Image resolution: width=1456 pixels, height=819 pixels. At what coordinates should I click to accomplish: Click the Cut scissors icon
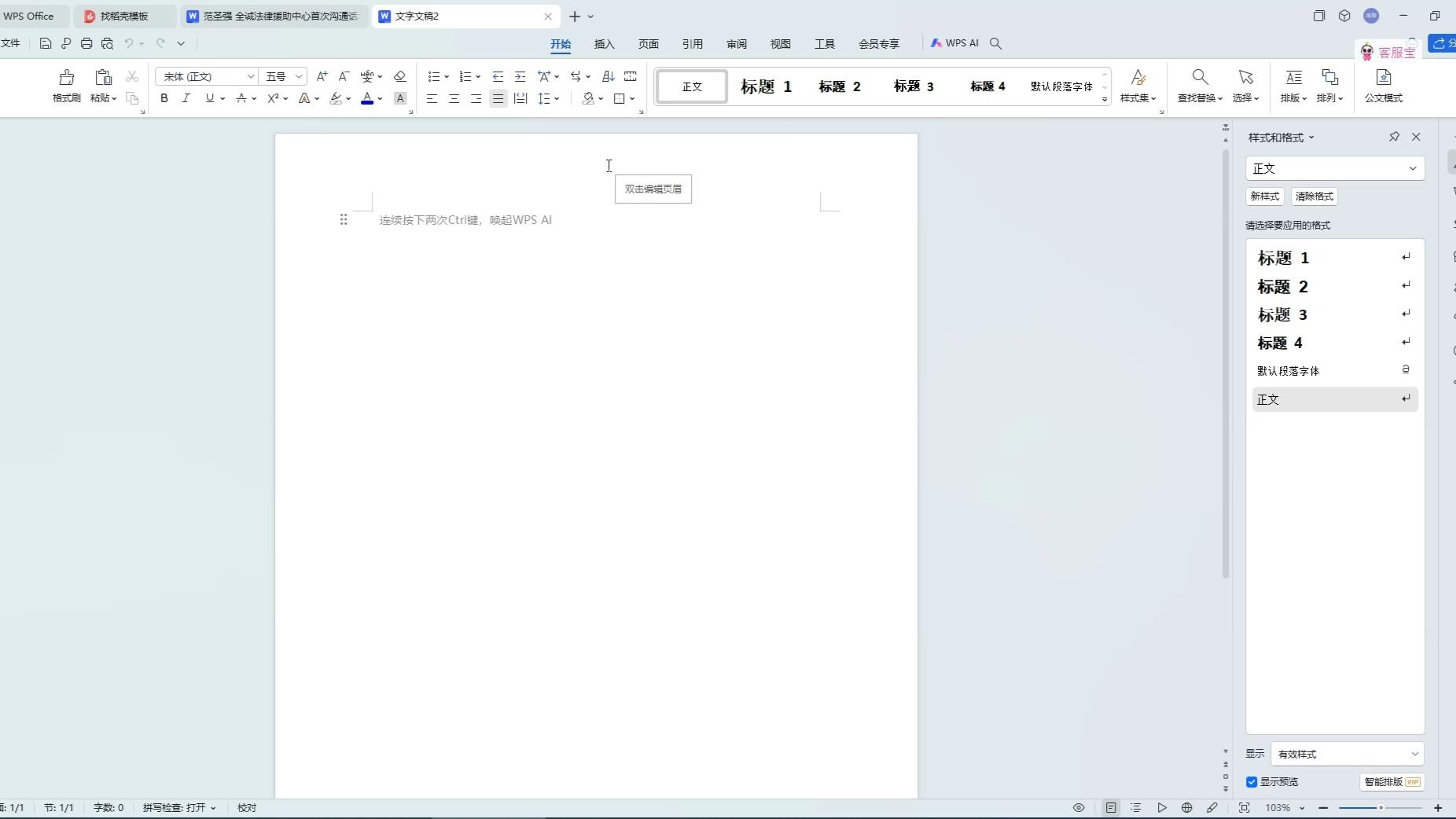pos(132,76)
